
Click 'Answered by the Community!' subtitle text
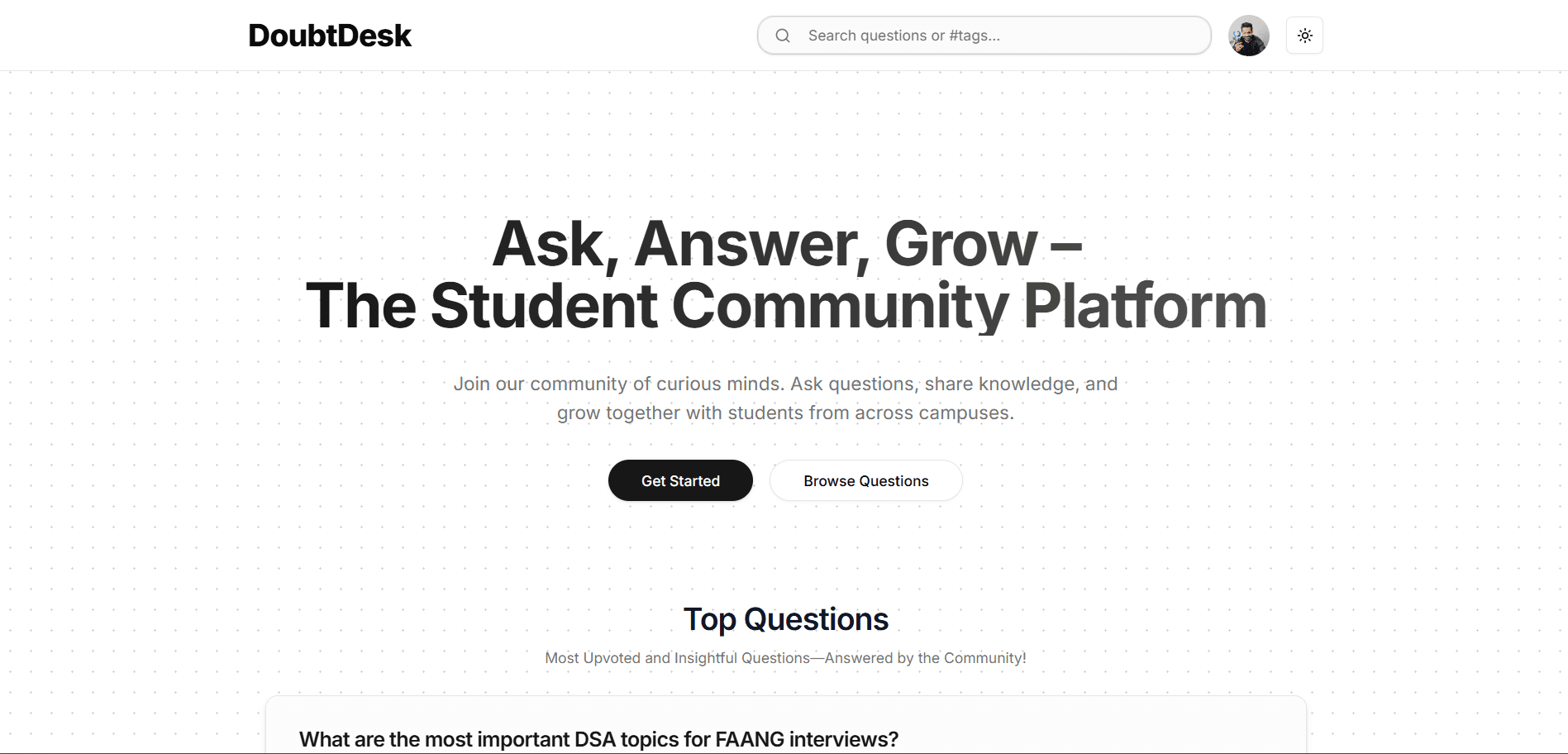point(926,658)
